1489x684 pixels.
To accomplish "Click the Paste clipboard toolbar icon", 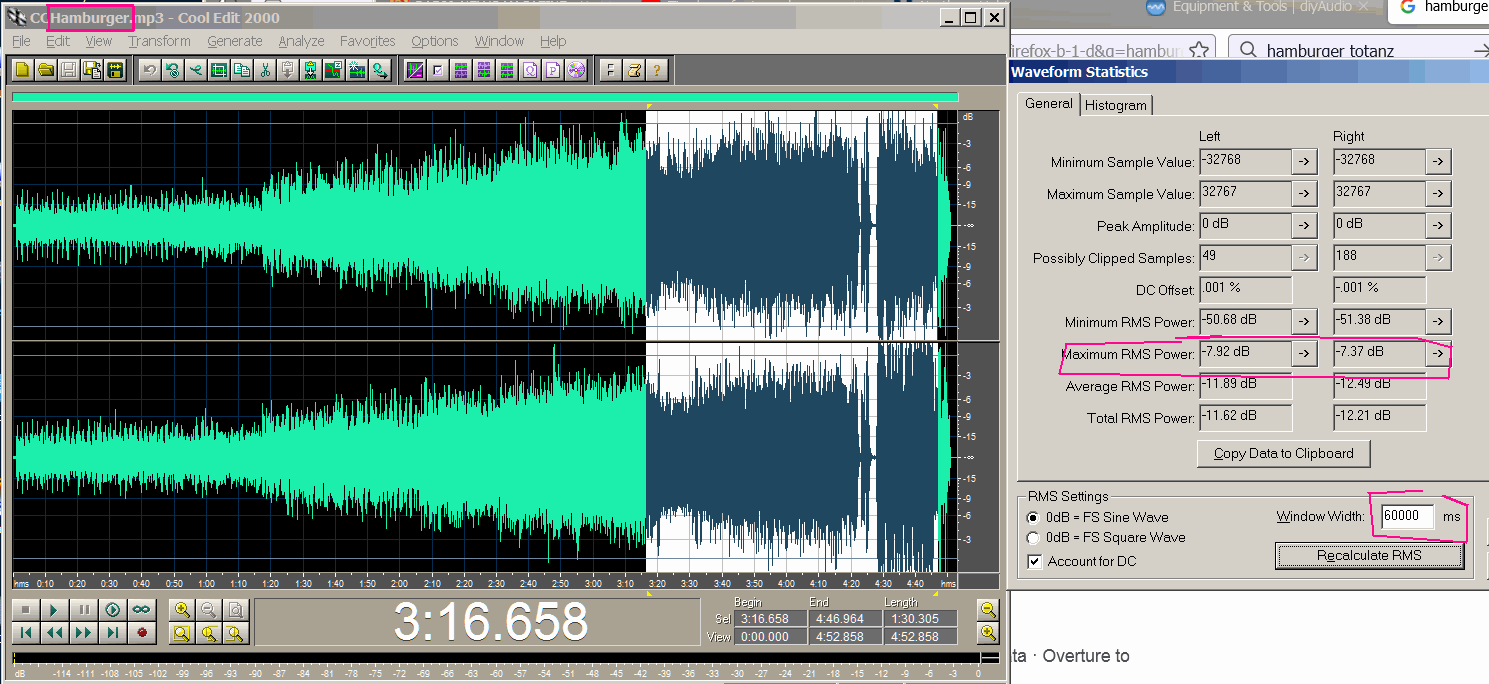I will pos(288,70).
